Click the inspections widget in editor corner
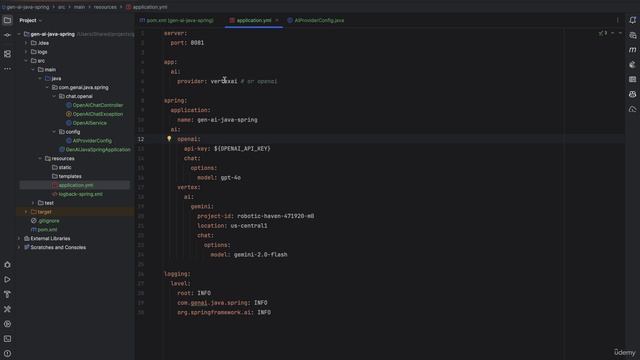Image resolution: width=640 pixels, height=360 pixels. [x=603, y=33]
